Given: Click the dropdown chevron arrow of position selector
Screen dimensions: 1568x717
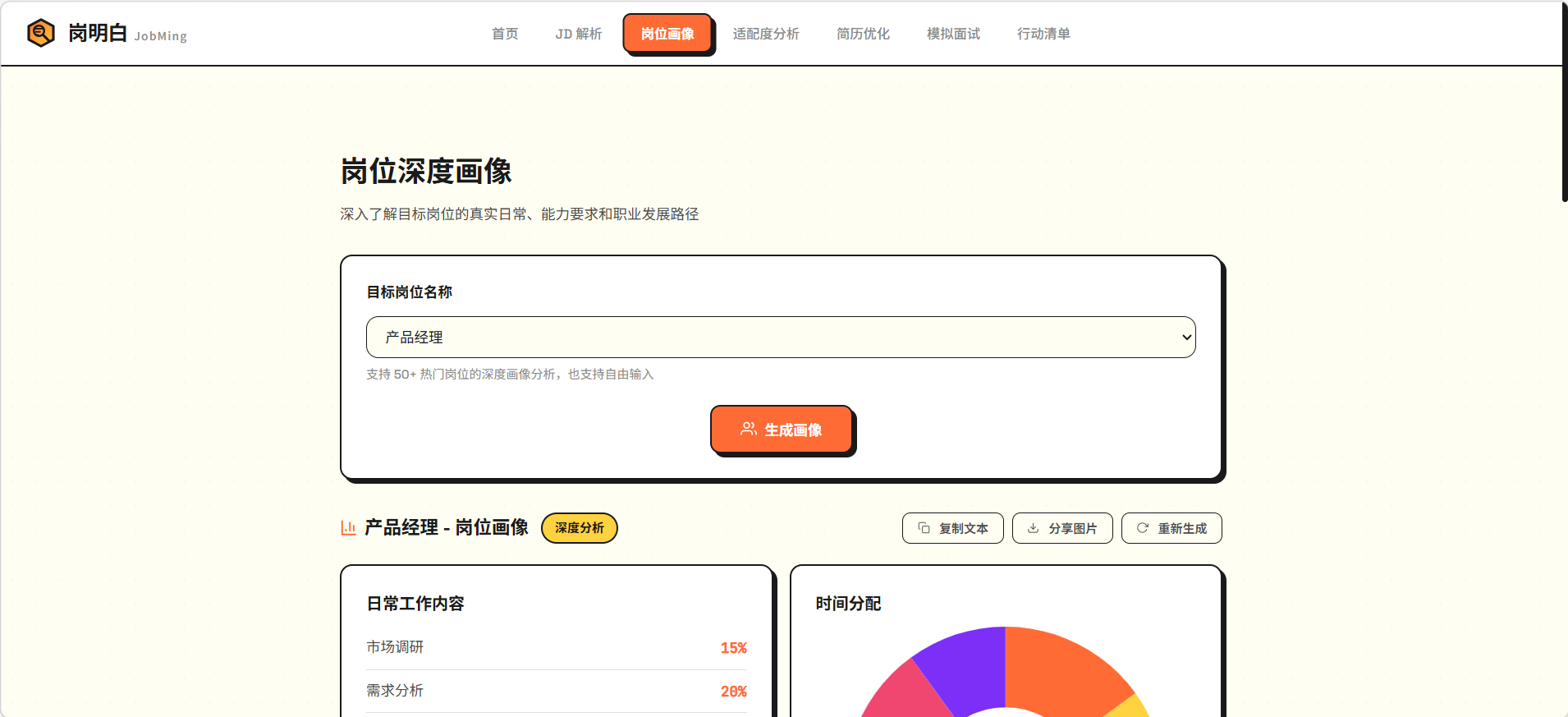Looking at the screenshot, I should coord(1185,338).
